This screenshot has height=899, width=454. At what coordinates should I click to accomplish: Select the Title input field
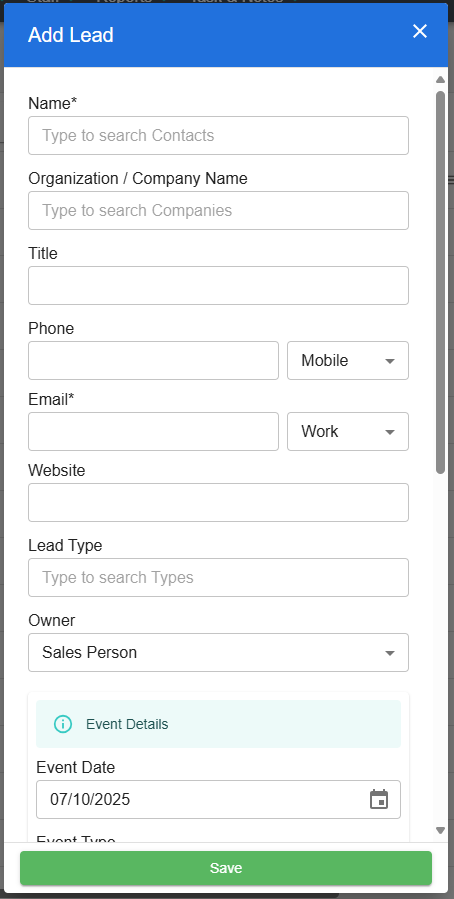218,286
